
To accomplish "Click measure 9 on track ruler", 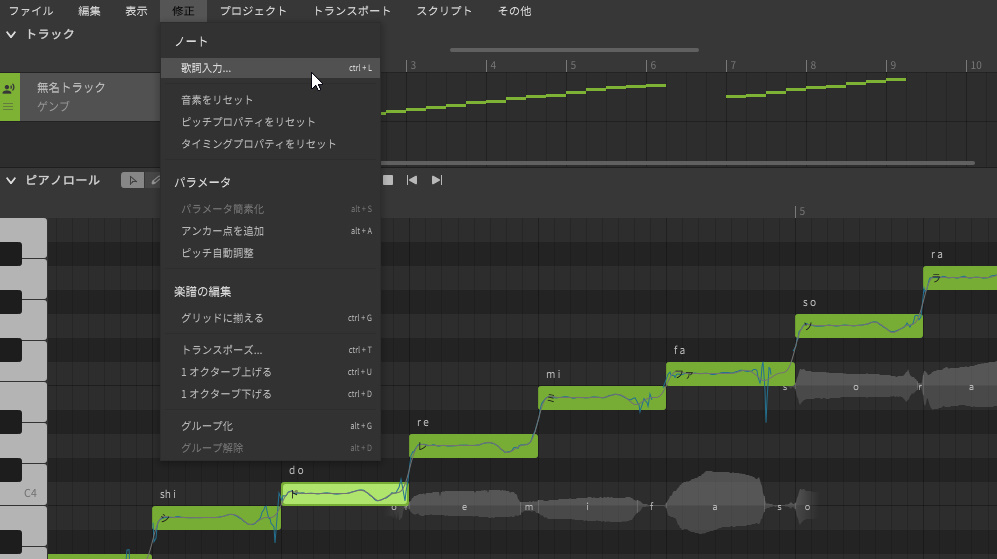I will tap(893, 65).
